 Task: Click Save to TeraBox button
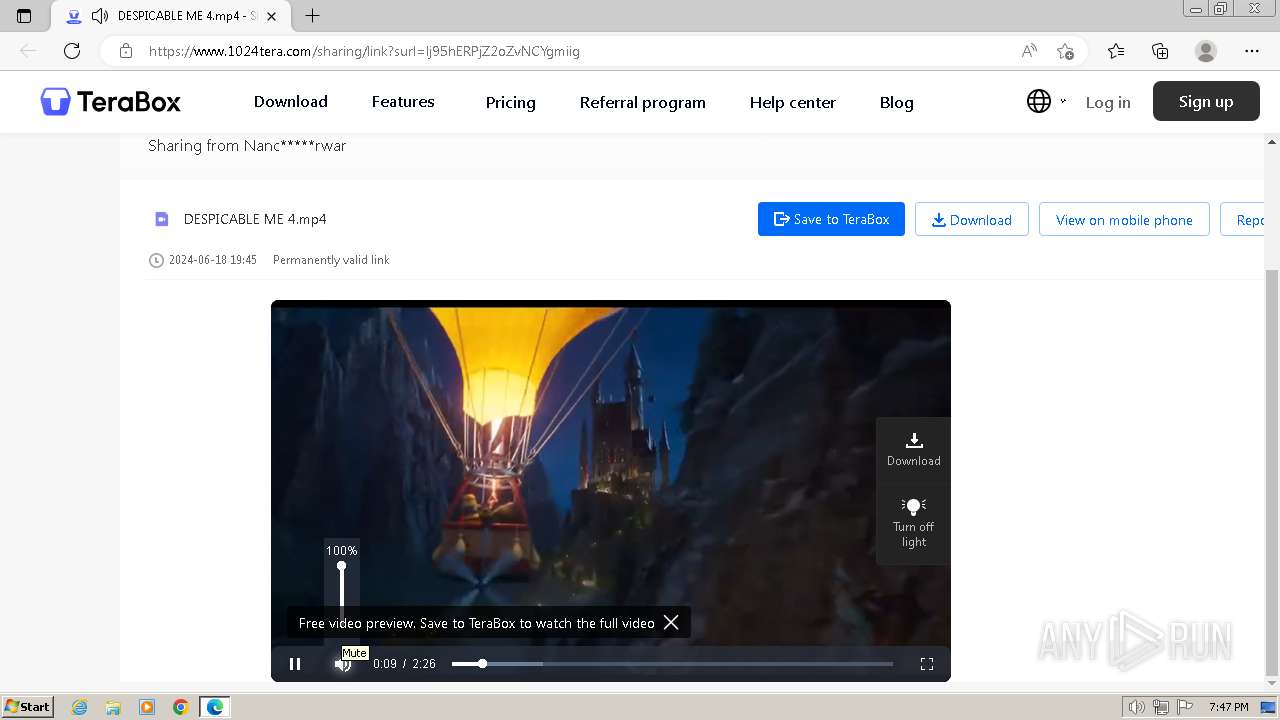(x=831, y=219)
